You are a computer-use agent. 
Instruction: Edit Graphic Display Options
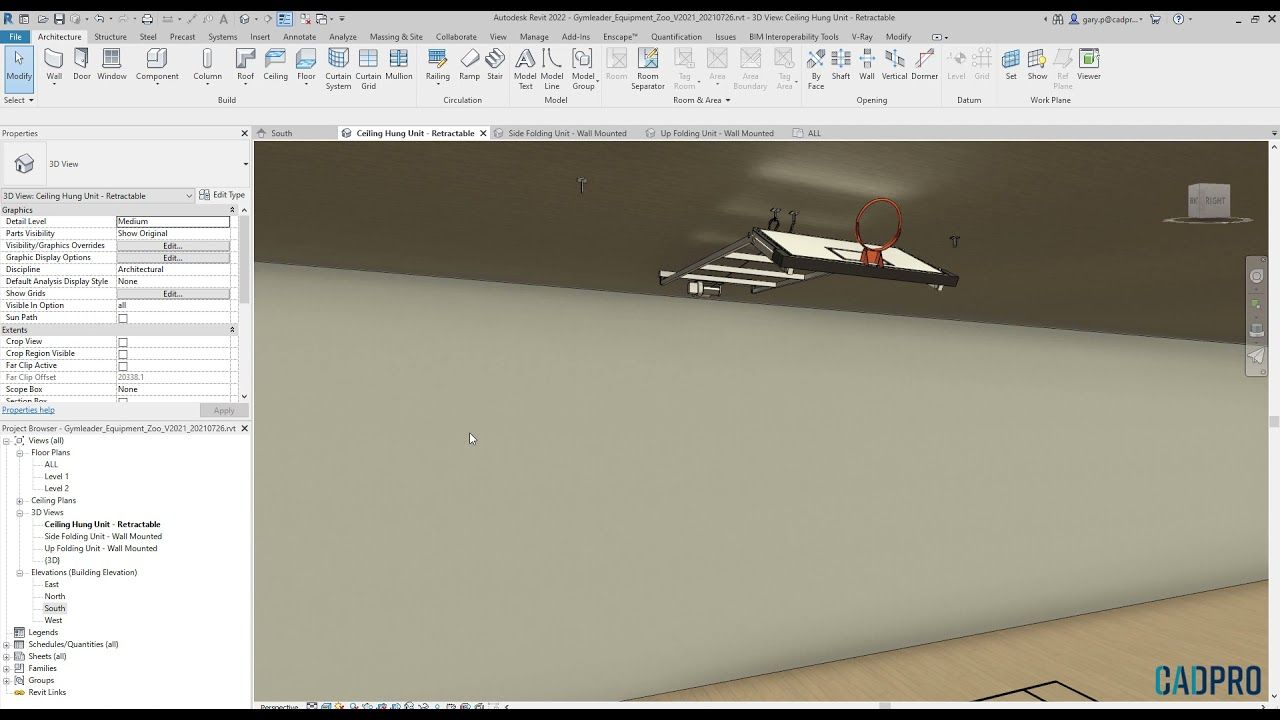(x=173, y=258)
